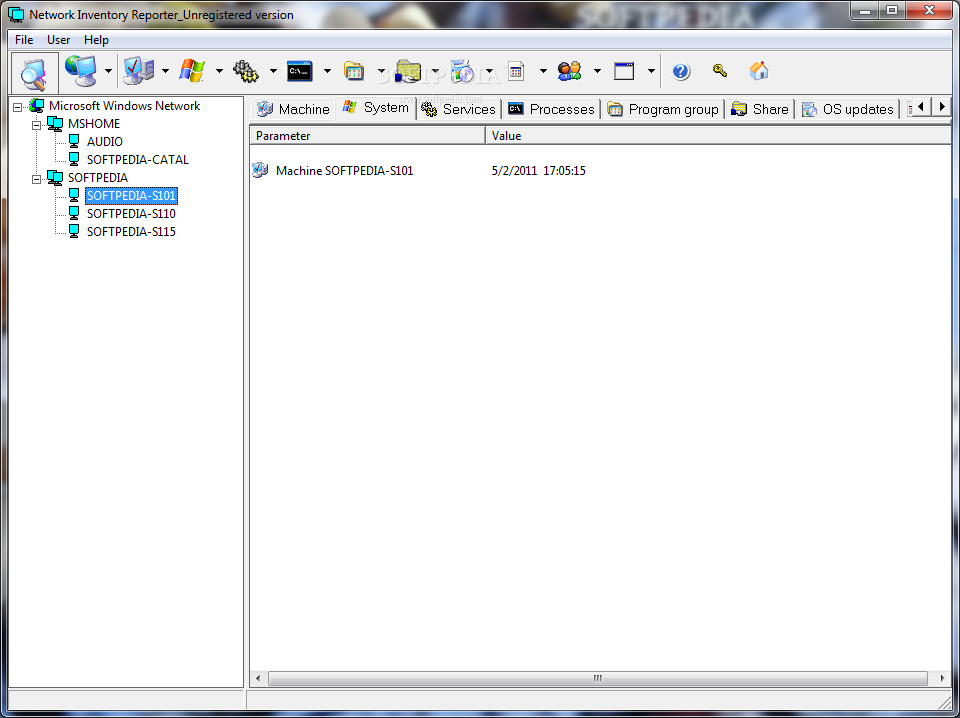Open dropdown arrow next to gears icon
Viewport: 960px width, 718px height.
273,71
